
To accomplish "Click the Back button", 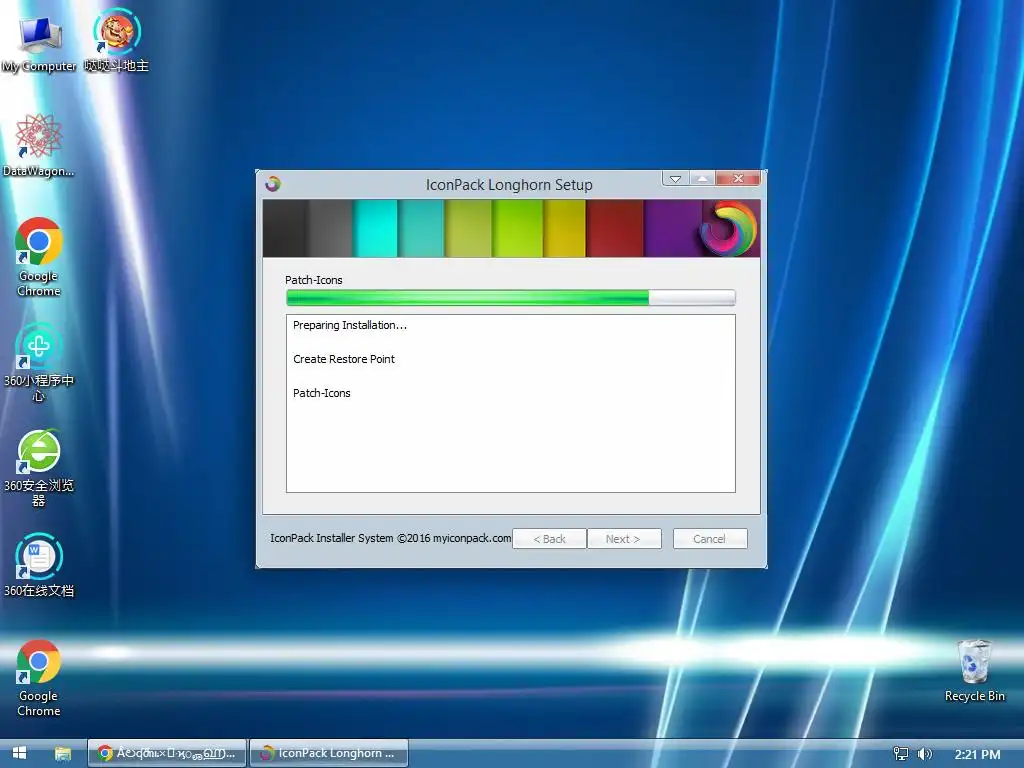I will 549,539.
